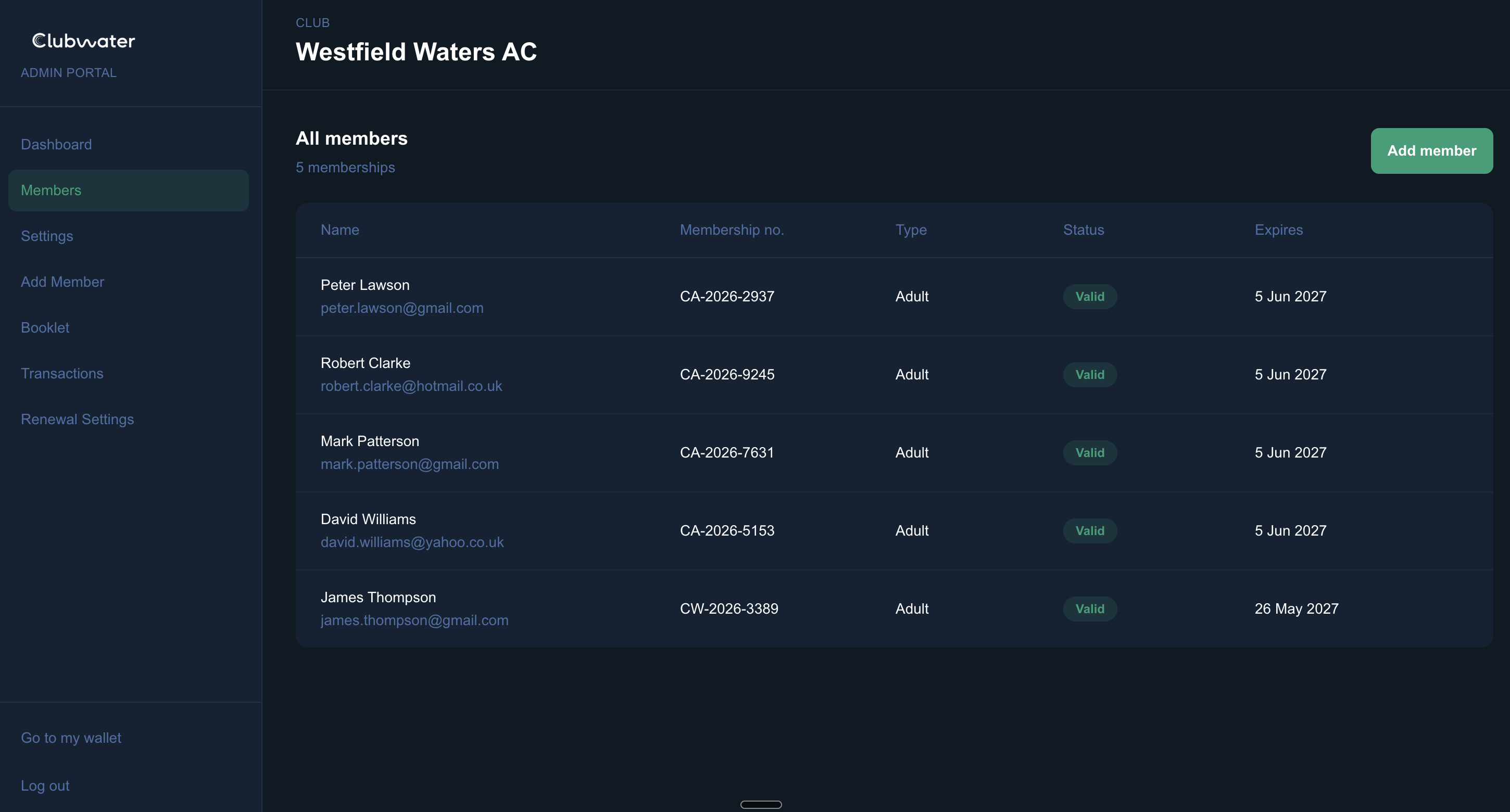This screenshot has width=1510, height=812.
Task: Click robert.clarke@hotmail.co.uk email
Action: coord(411,386)
